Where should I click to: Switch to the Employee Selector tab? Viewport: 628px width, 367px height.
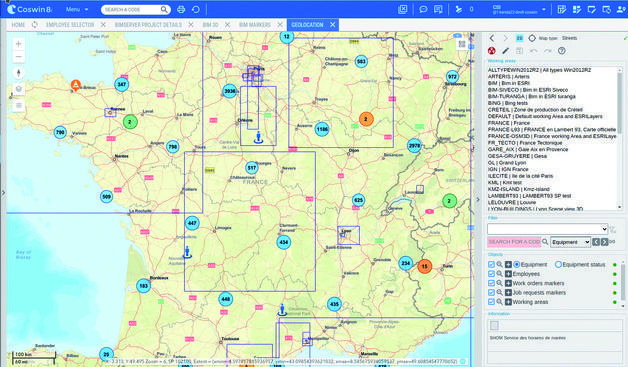pyautogui.click(x=70, y=25)
